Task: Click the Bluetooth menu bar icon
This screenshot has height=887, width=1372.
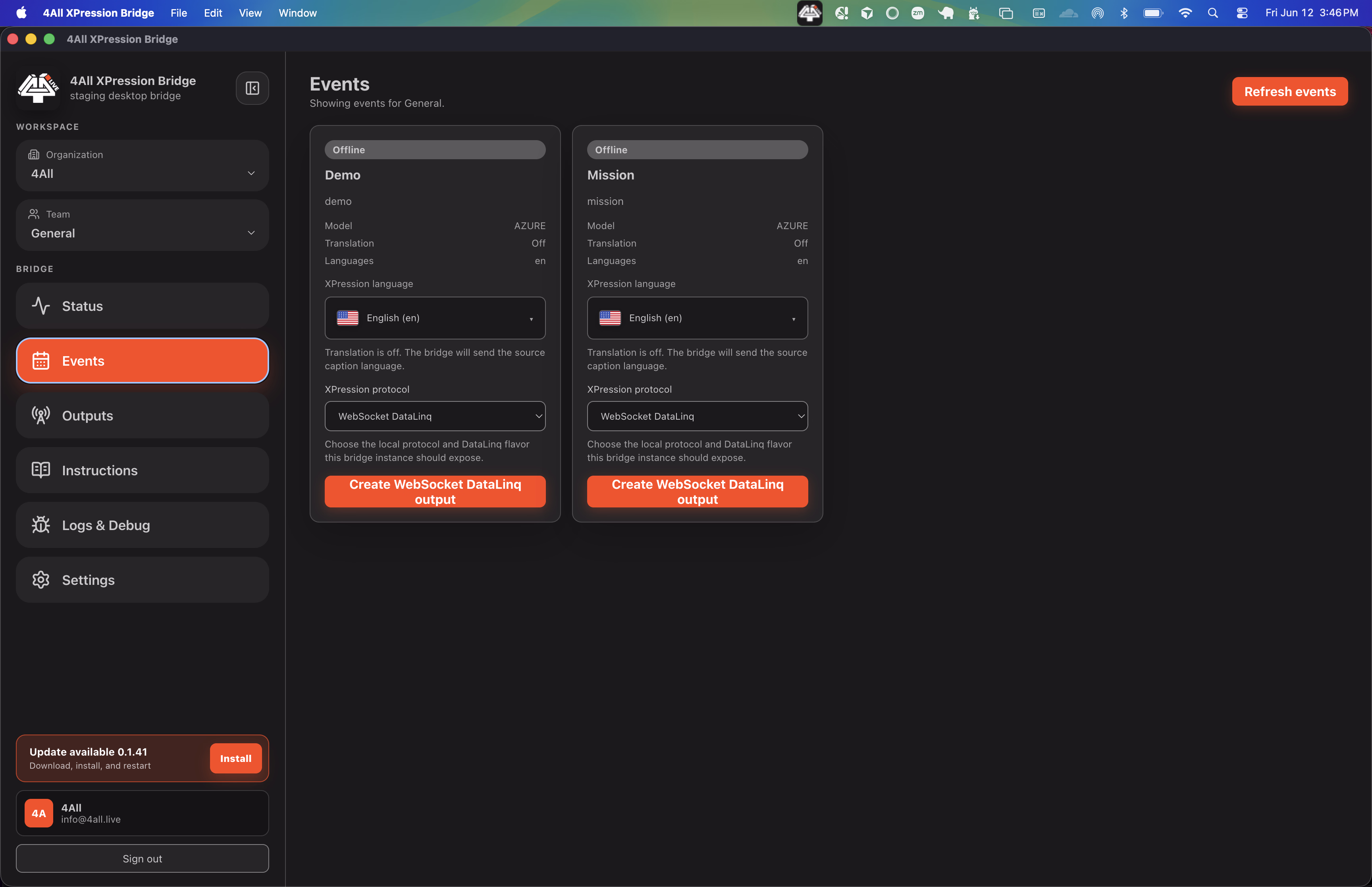Action: click(1123, 13)
